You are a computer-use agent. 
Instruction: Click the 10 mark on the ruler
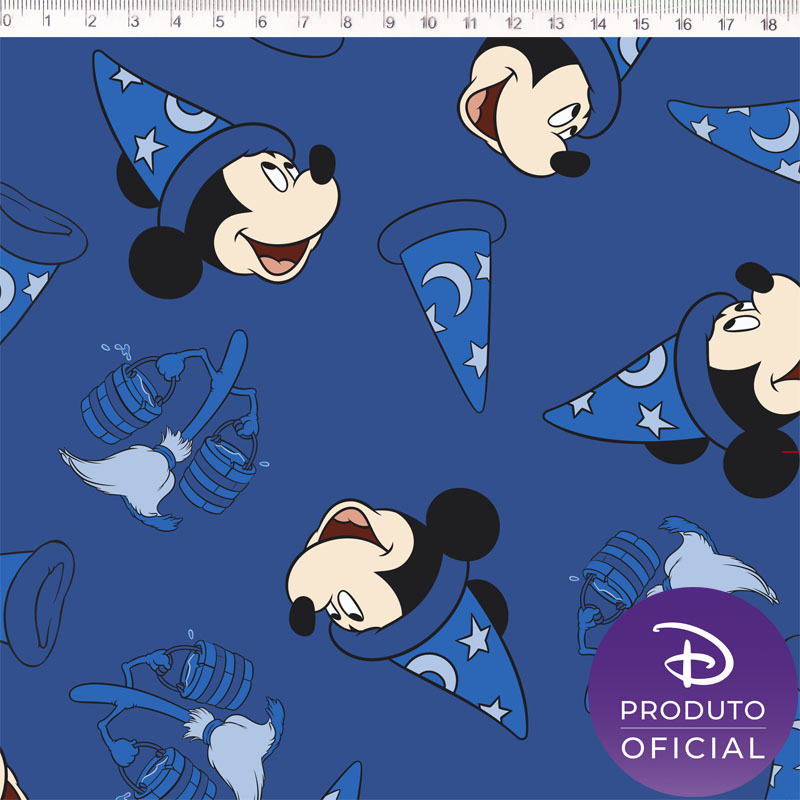click(428, 23)
